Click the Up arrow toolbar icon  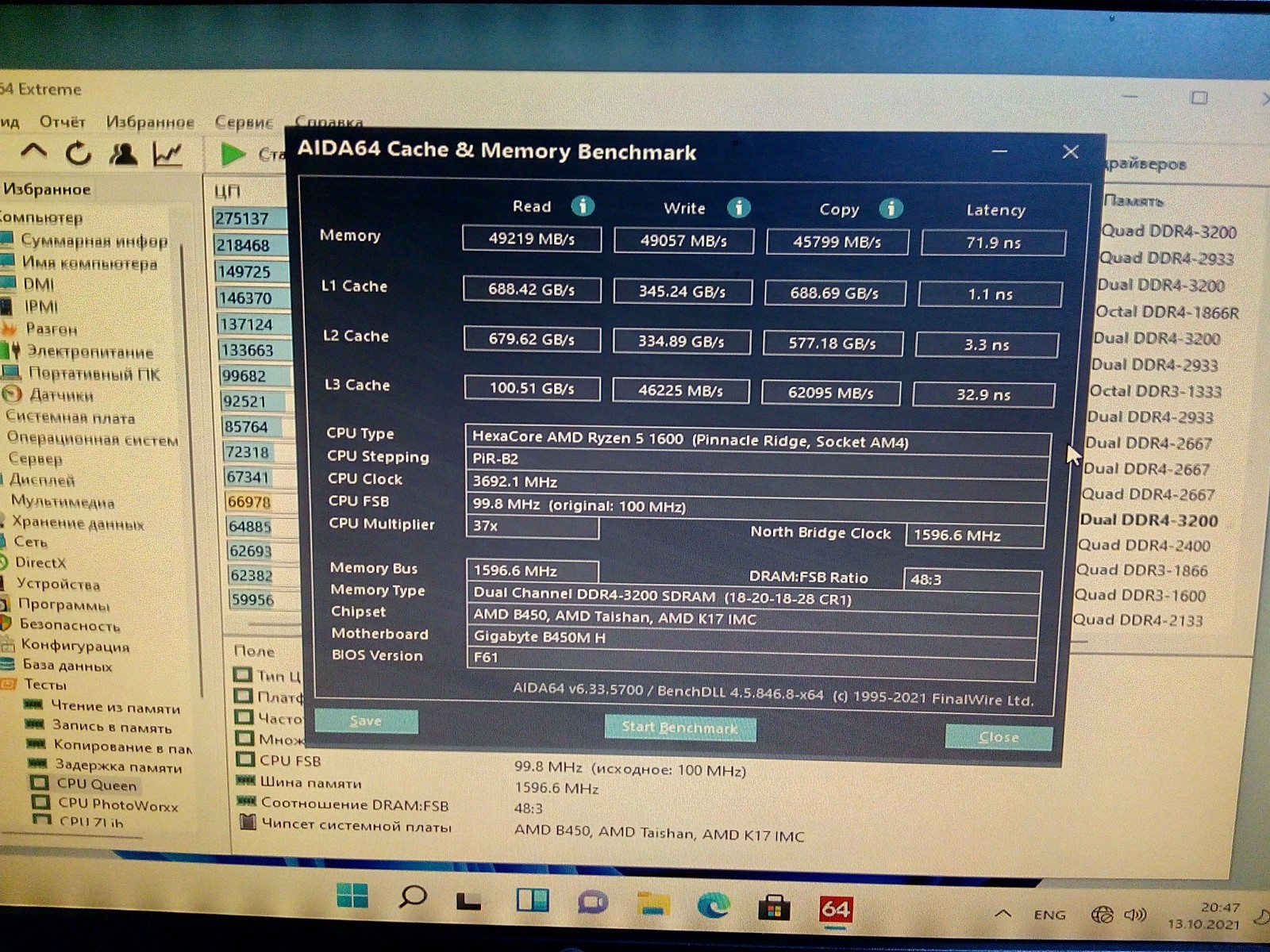pyautogui.click(x=33, y=151)
